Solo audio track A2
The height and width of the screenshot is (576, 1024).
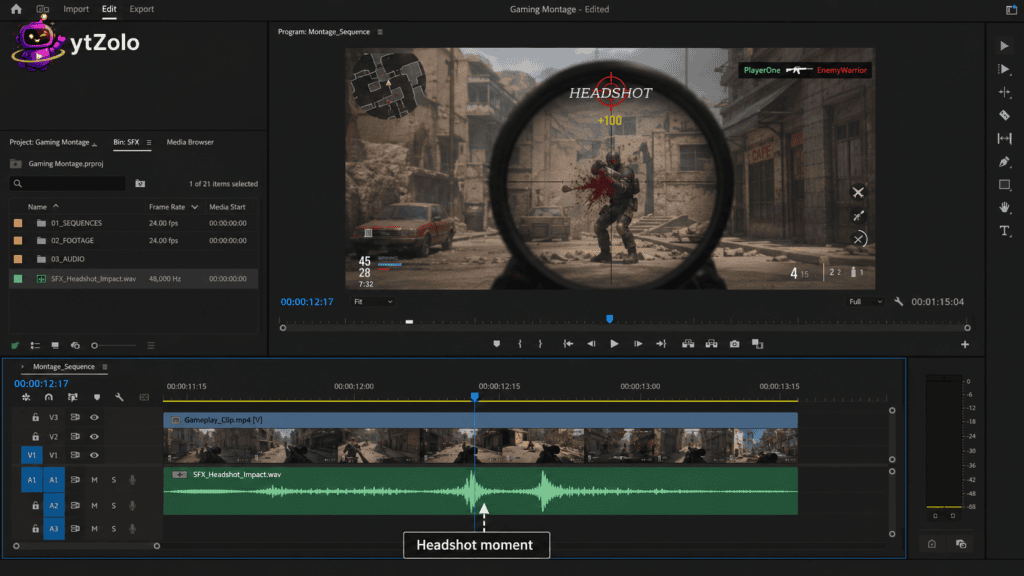114,505
